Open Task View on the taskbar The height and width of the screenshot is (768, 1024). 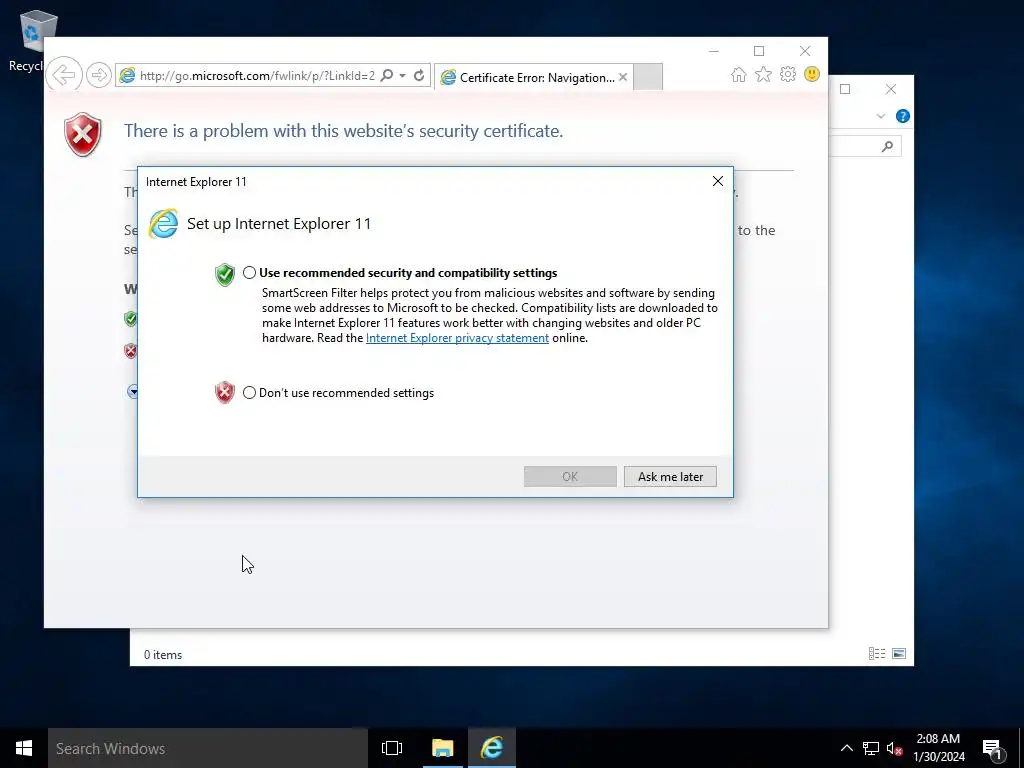pos(392,748)
